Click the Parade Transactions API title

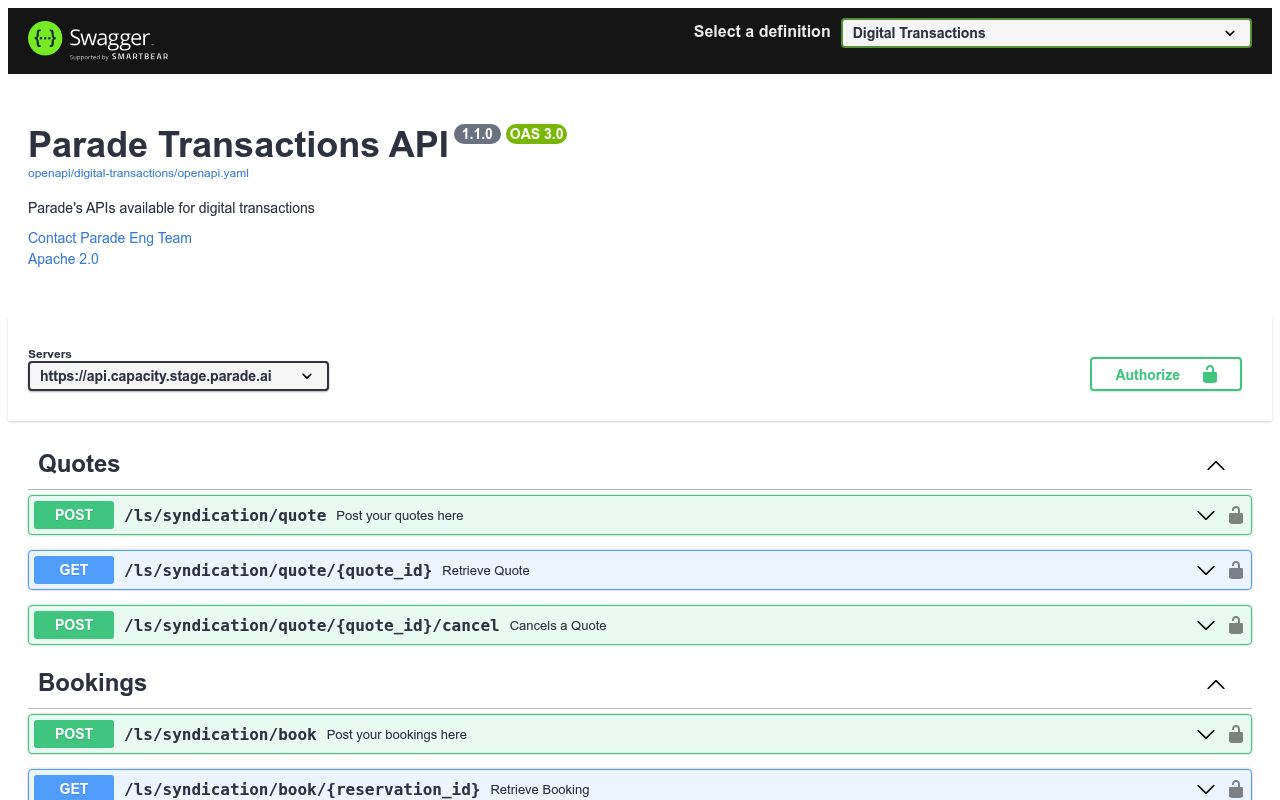click(x=238, y=144)
